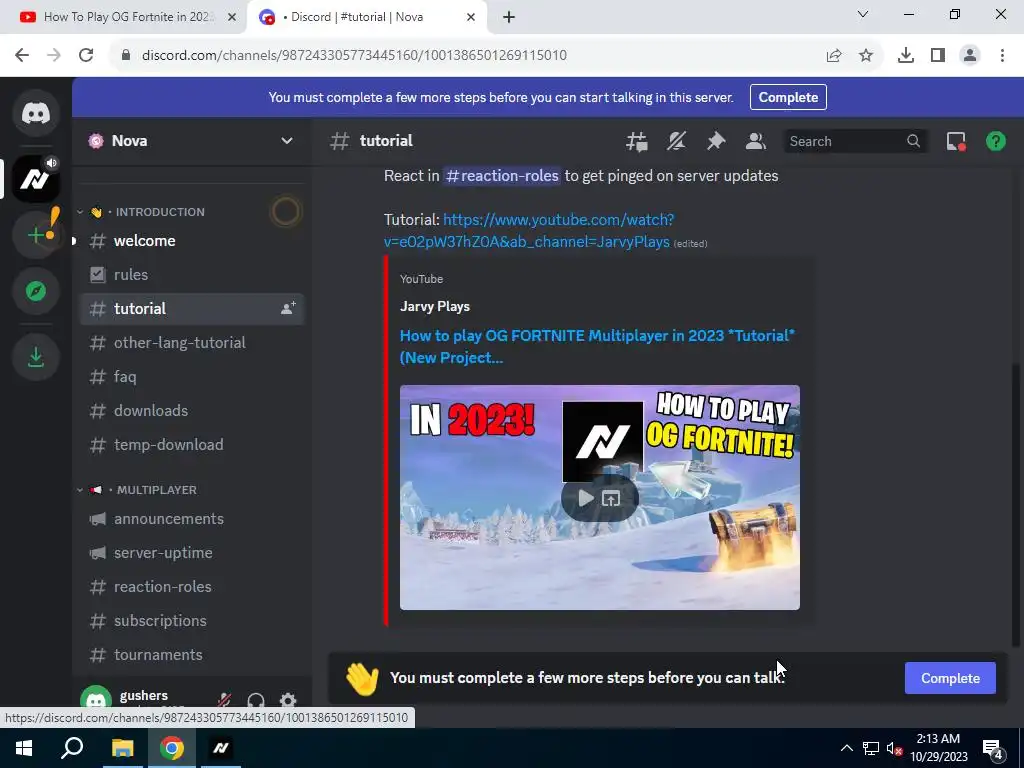This screenshot has height=768, width=1024.
Task: Open the announcements channel
Action: [192, 519]
